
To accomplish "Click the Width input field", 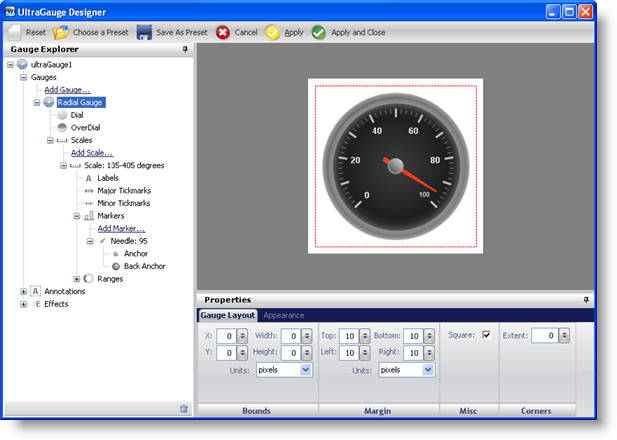I will click(290, 336).
